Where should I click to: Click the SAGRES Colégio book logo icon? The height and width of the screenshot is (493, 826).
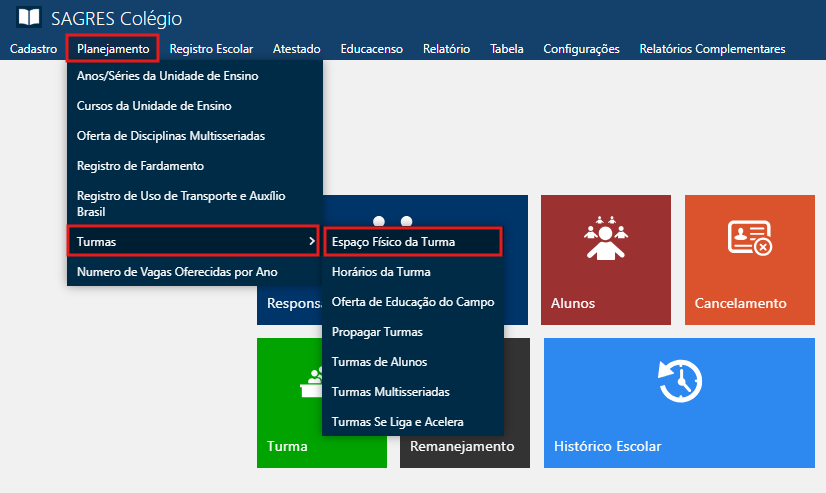coord(30,19)
